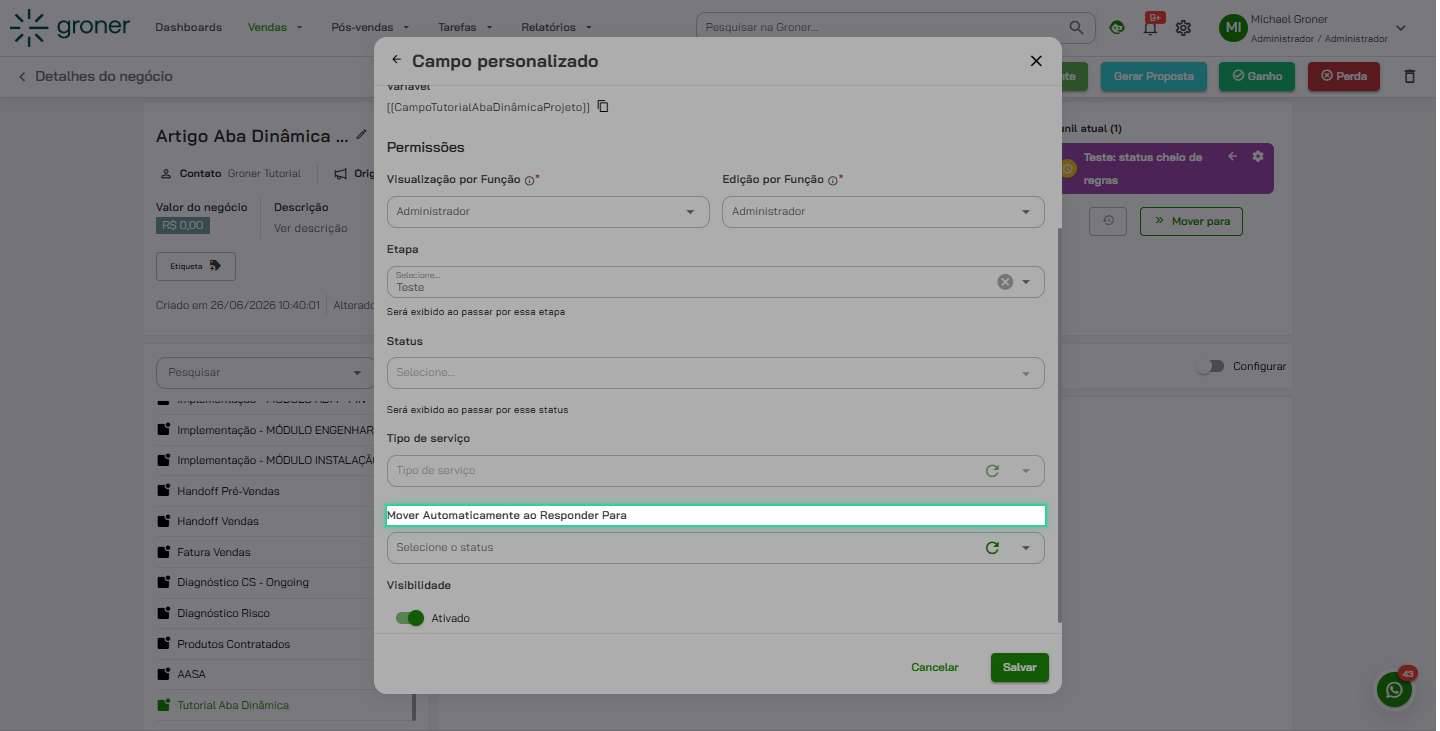This screenshot has height=731, width=1440.
Task: Select Handoff Pré-Vendas tab item
Action: tap(227, 491)
